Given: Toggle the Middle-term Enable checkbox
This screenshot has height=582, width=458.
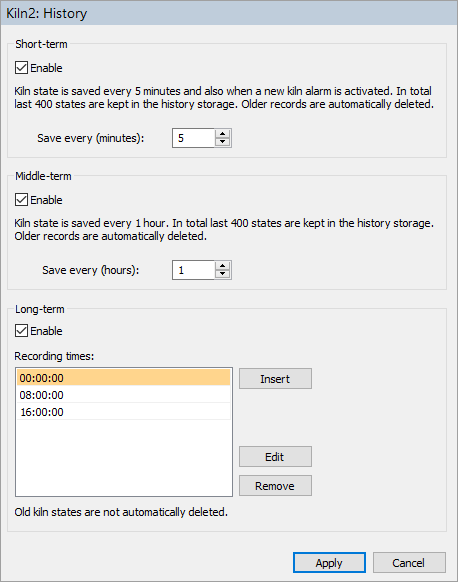Looking at the screenshot, I should (22, 200).
